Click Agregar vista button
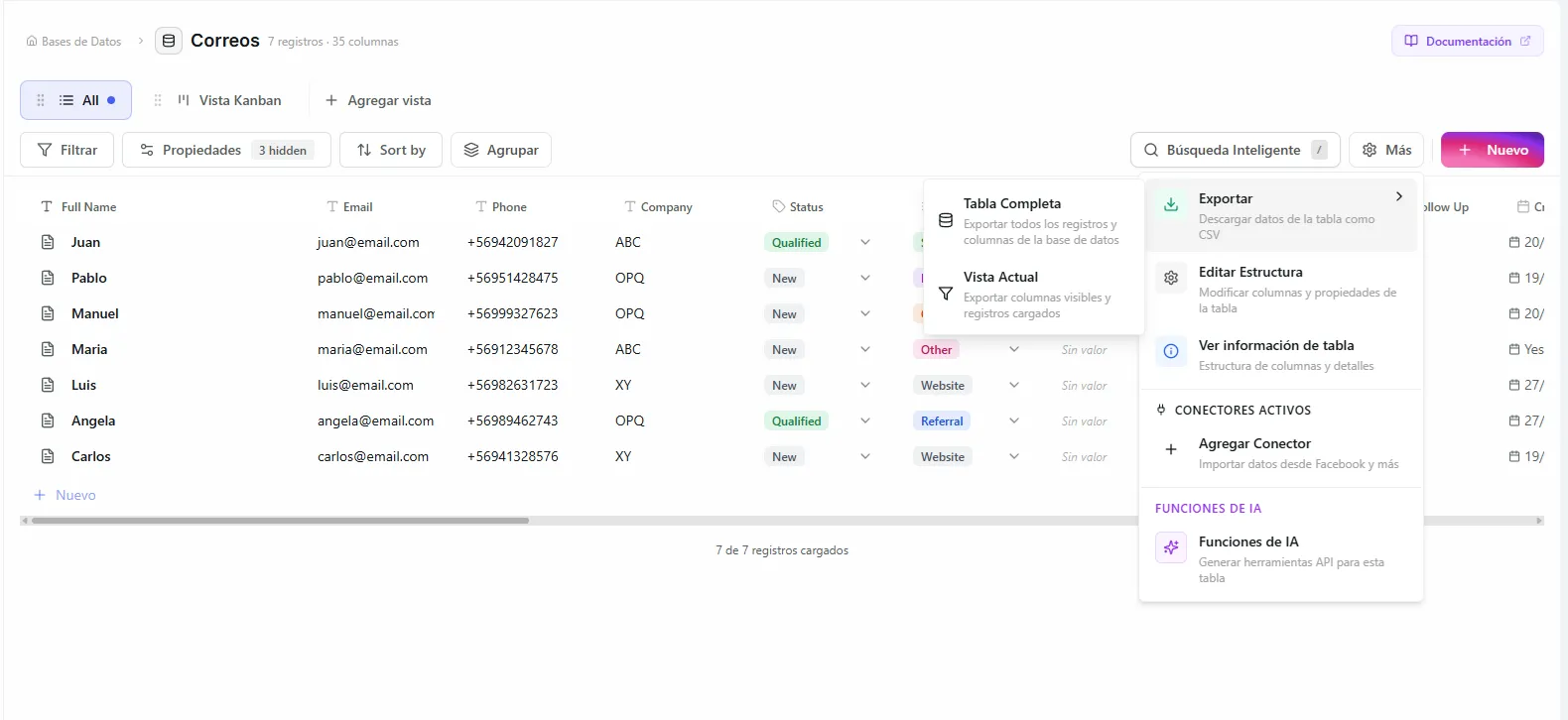1568x720 pixels. coord(378,100)
